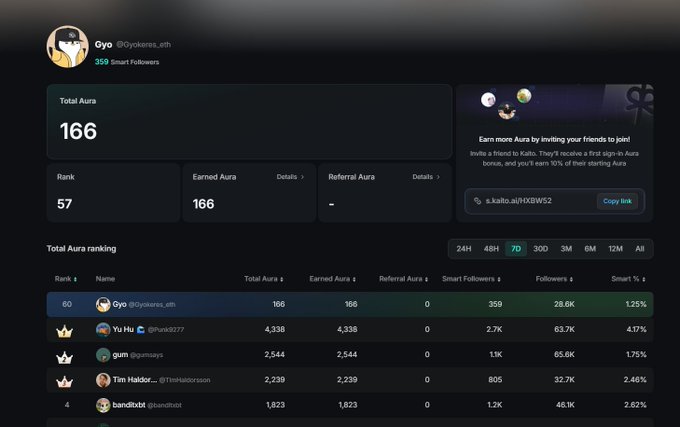Click Yu Hu's avatar in ranking
The height and width of the screenshot is (427, 680).
pyautogui.click(x=103, y=329)
